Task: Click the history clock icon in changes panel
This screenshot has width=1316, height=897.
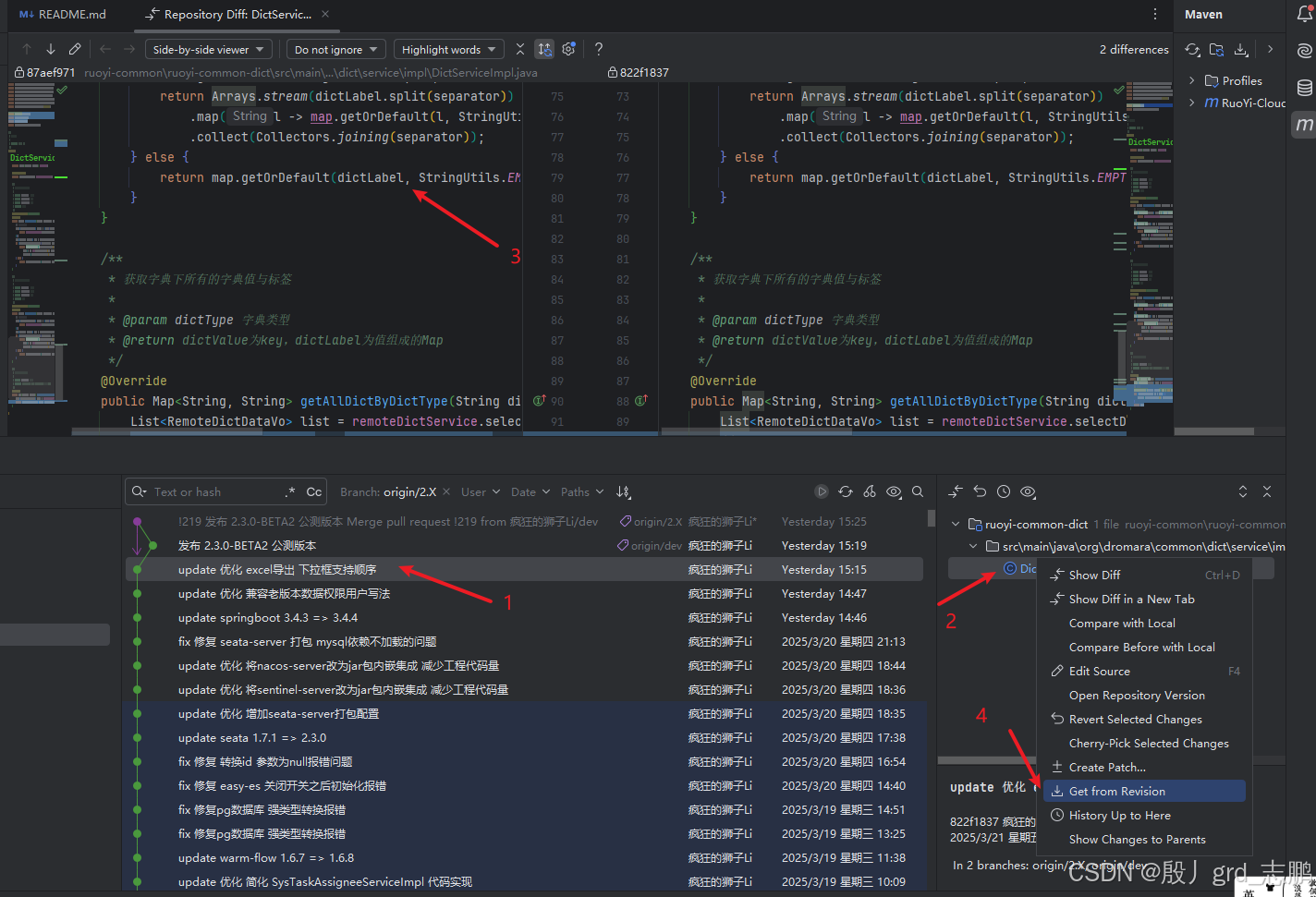Action: point(1004,491)
